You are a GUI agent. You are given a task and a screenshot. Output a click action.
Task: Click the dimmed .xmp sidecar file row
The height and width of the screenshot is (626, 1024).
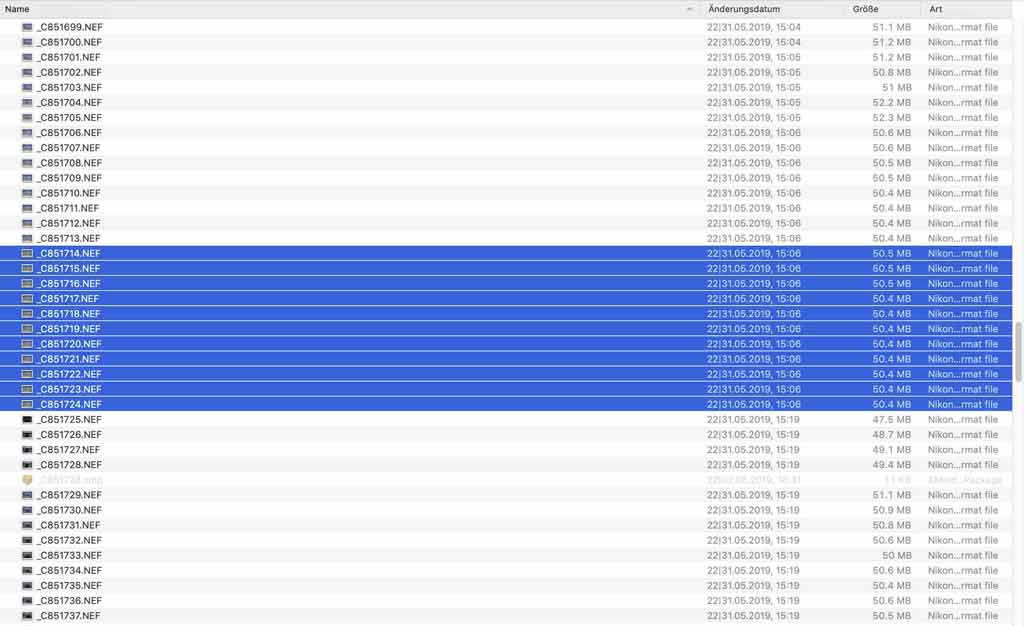point(506,480)
